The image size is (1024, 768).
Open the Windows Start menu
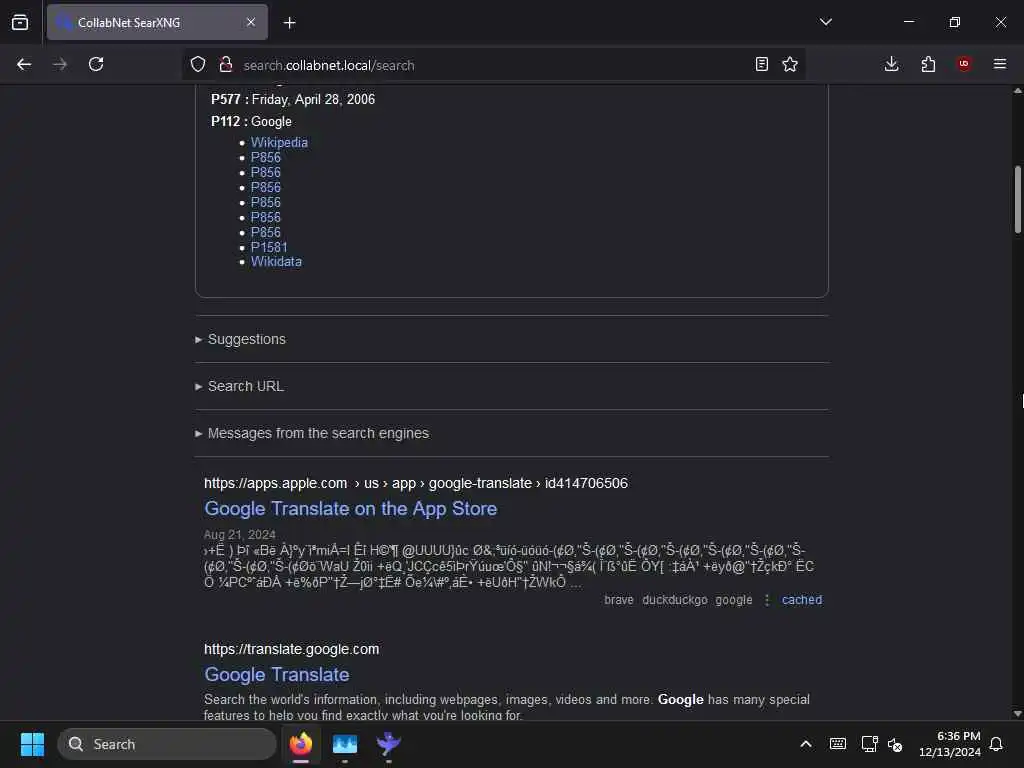(x=32, y=744)
